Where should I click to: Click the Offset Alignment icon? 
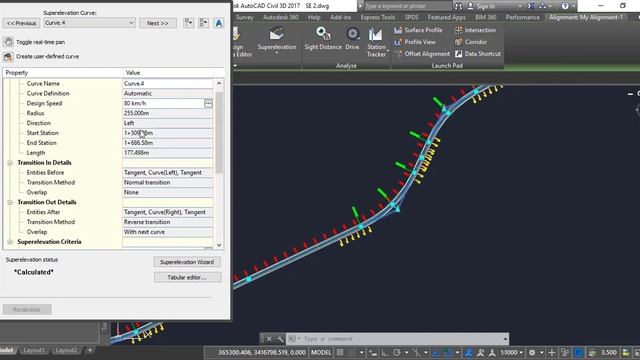click(x=398, y=54)
